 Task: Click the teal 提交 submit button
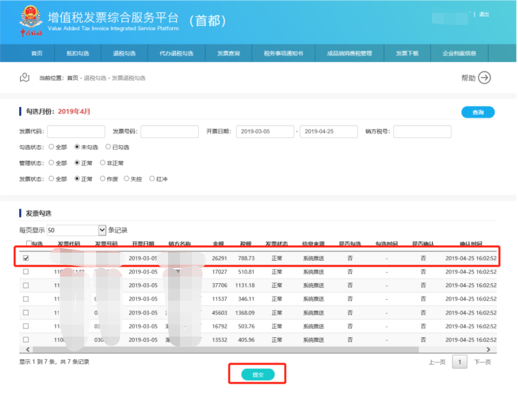click(258, 375)
